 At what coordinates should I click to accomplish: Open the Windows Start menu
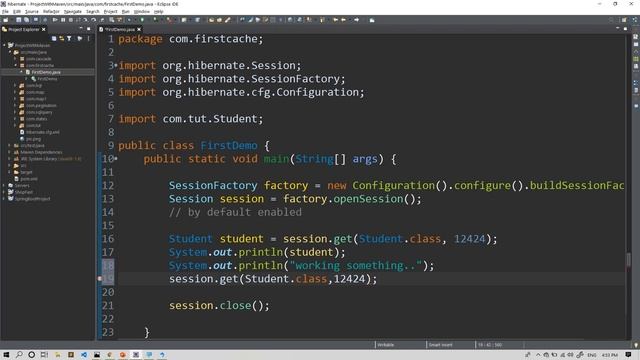[6, 355]
